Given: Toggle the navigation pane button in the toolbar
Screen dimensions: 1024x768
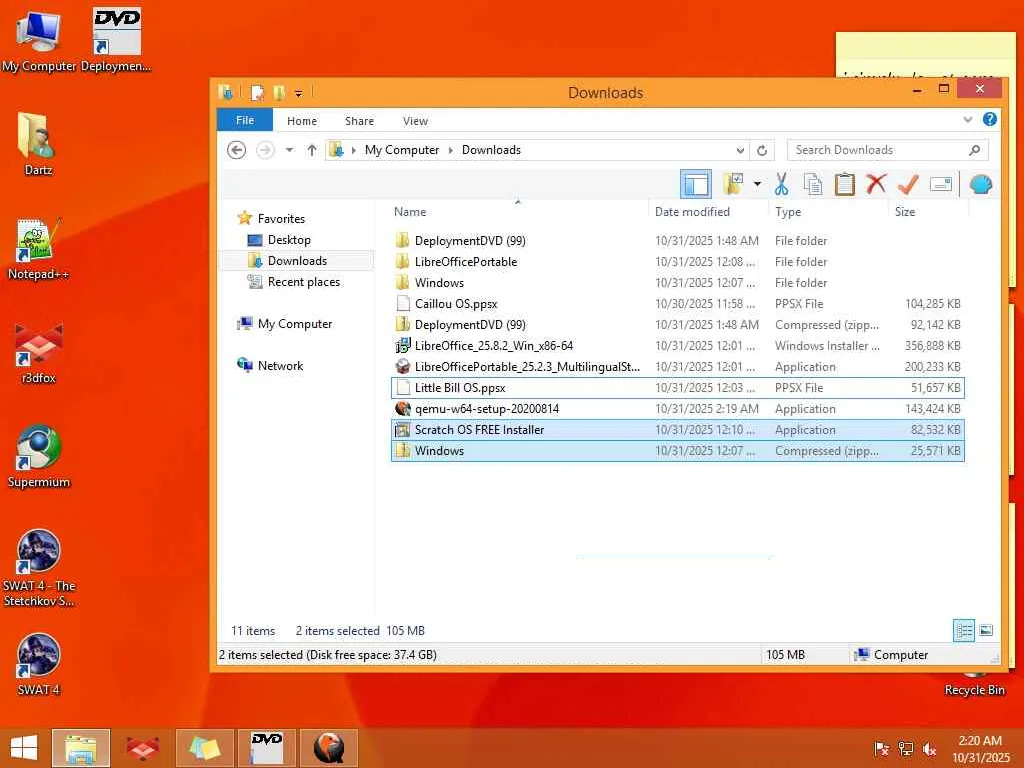Looking at the screenshot, I should [x=696, y=184].
